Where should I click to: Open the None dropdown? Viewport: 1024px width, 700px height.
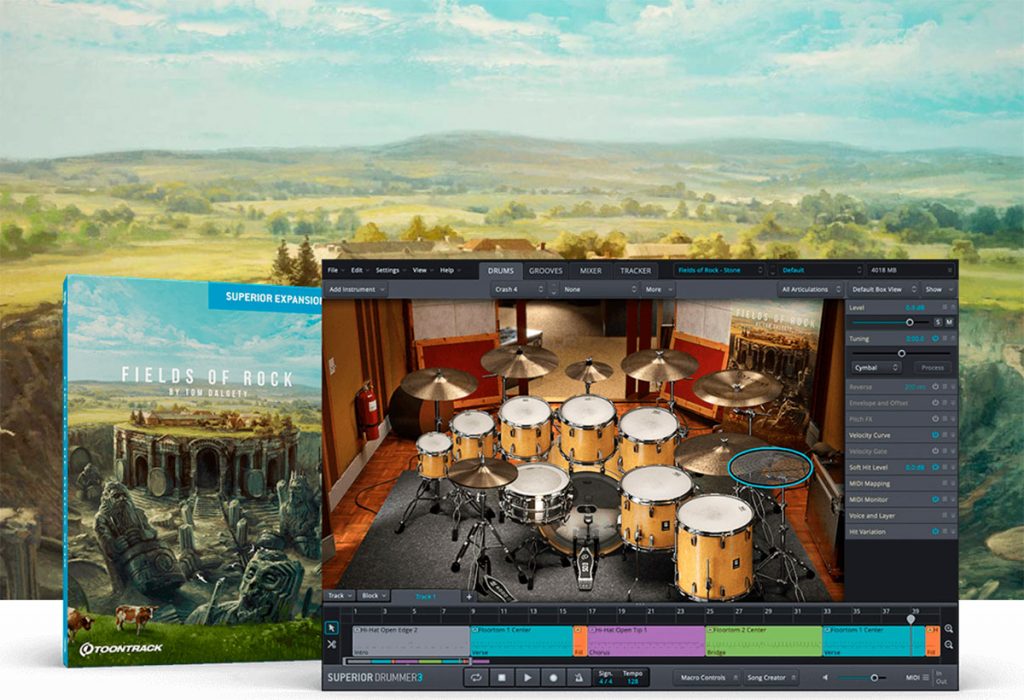[x=600, y=289]
